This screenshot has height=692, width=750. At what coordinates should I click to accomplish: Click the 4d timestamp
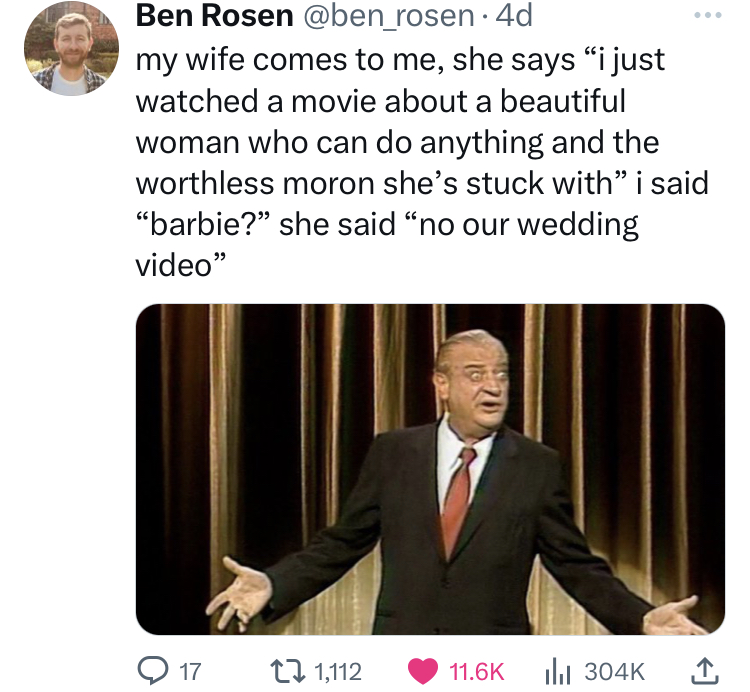519,16
